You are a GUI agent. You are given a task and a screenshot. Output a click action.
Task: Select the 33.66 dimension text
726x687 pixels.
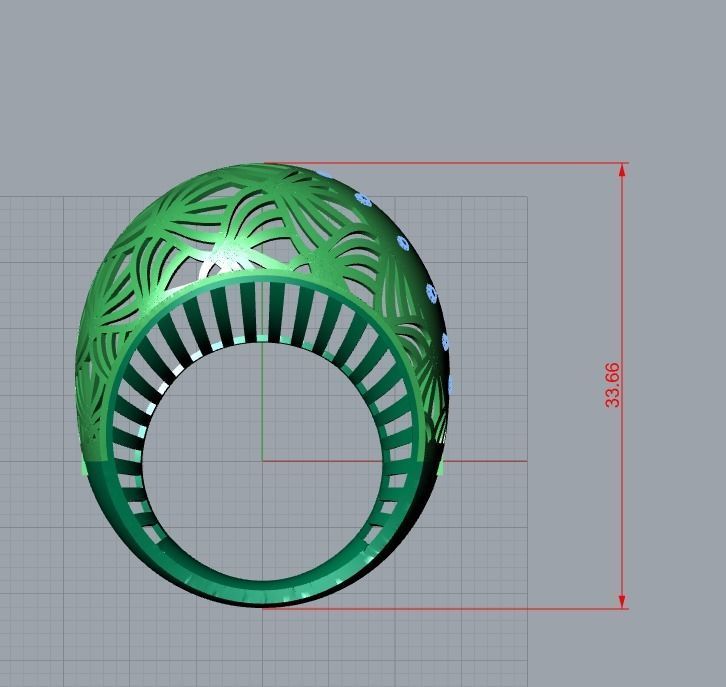(x=612, y=385)
